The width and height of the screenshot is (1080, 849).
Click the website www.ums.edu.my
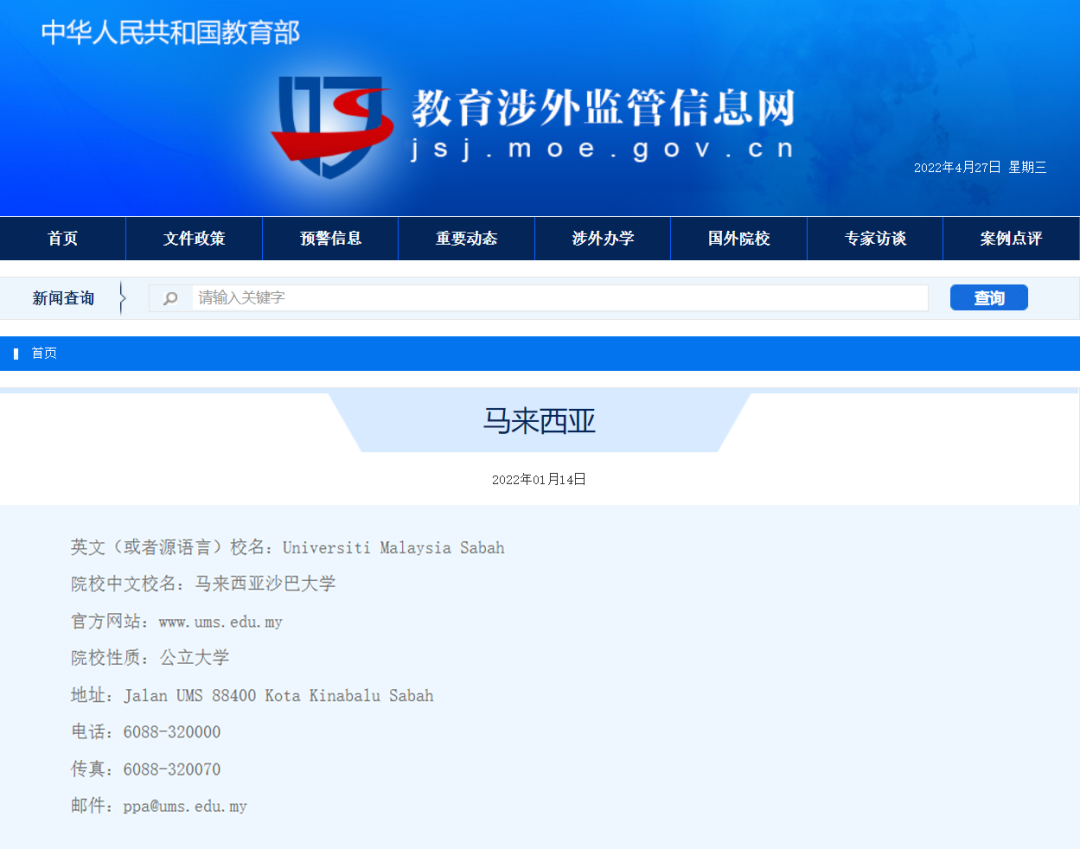click(220, 622)
